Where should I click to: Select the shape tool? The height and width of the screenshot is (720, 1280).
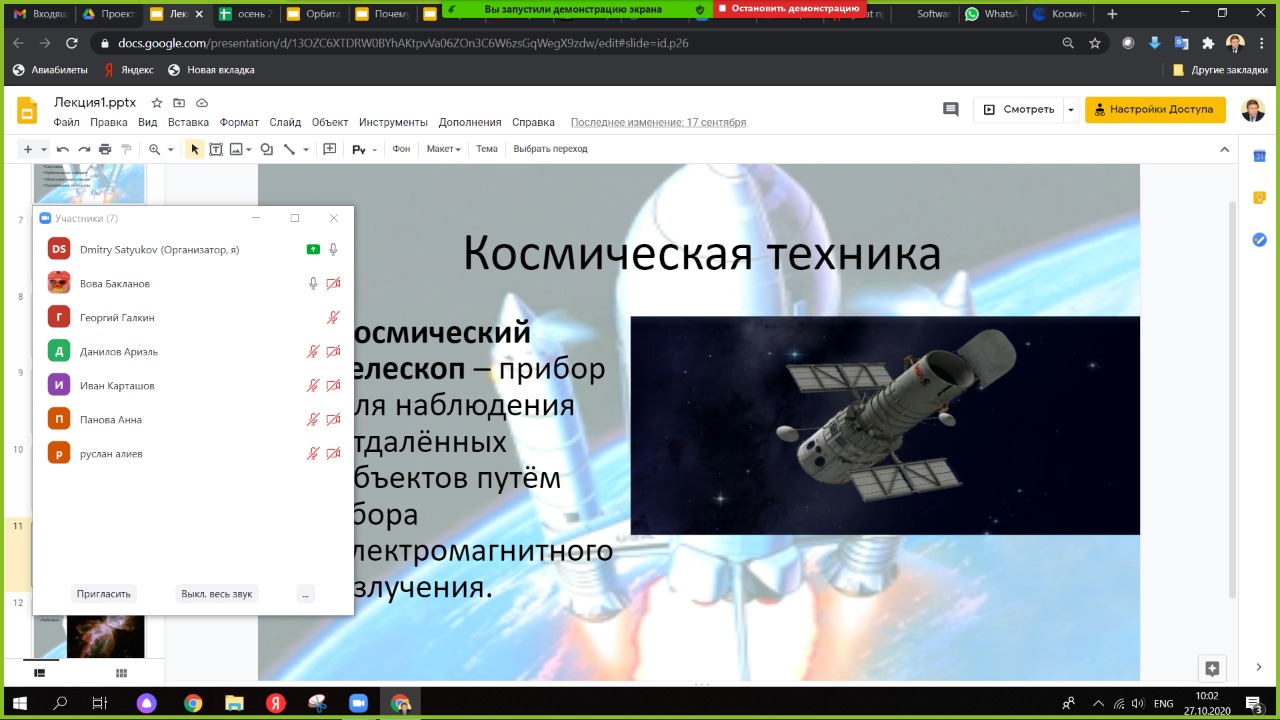267,149
